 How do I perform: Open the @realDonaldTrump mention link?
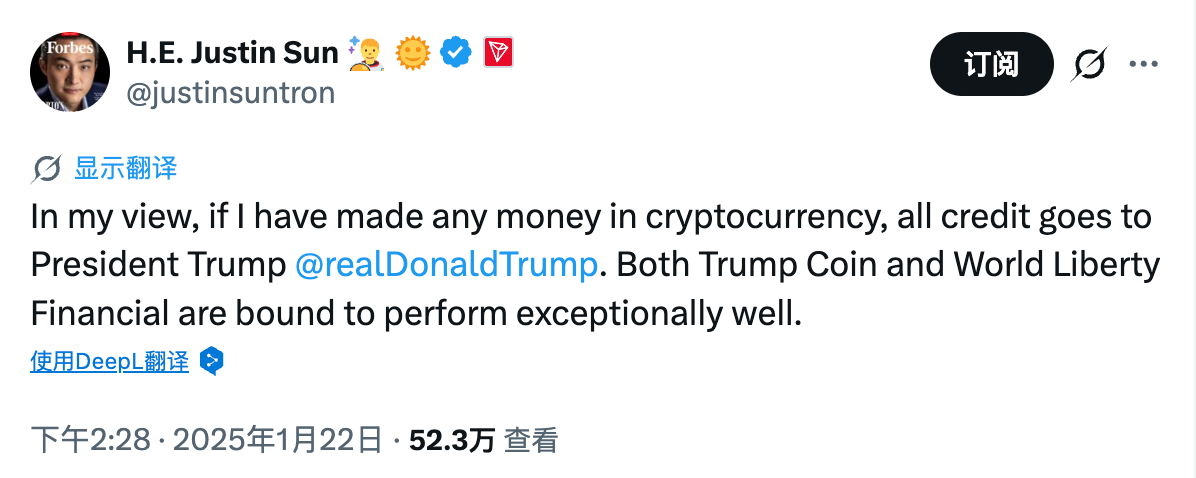(x=447, y=265)
